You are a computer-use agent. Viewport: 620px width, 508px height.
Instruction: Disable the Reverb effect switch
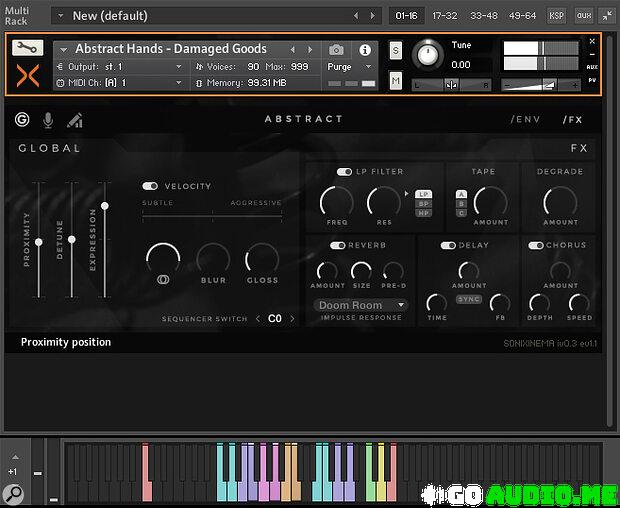(x=337, y=245)
